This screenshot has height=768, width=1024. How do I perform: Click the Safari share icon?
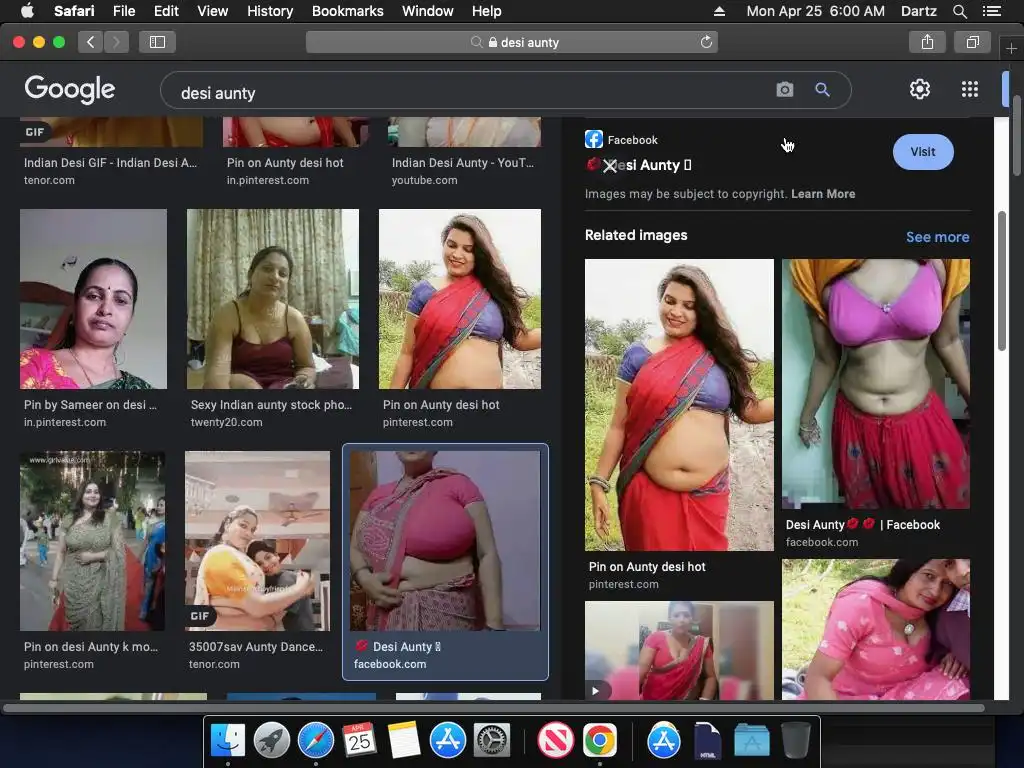point(927,42)
